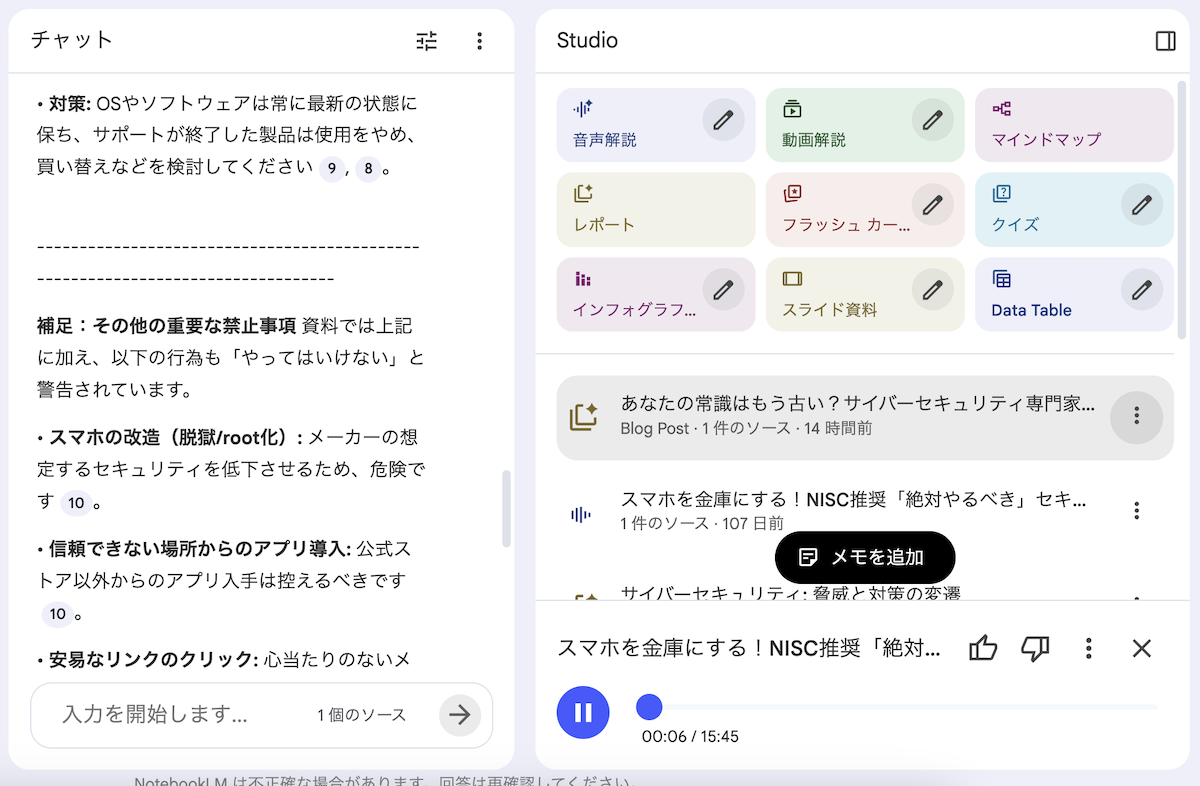Open more options for NISC audio item

(x=1136, y=511)
